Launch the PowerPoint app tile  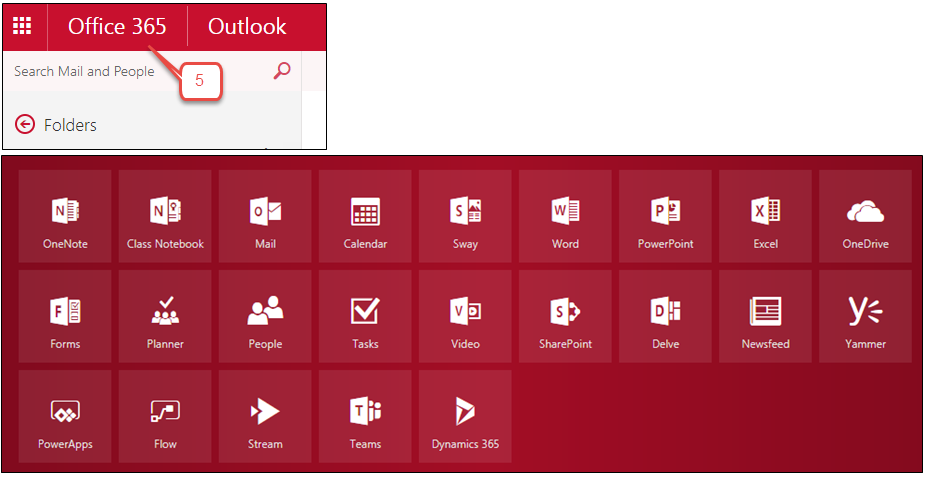665,217
